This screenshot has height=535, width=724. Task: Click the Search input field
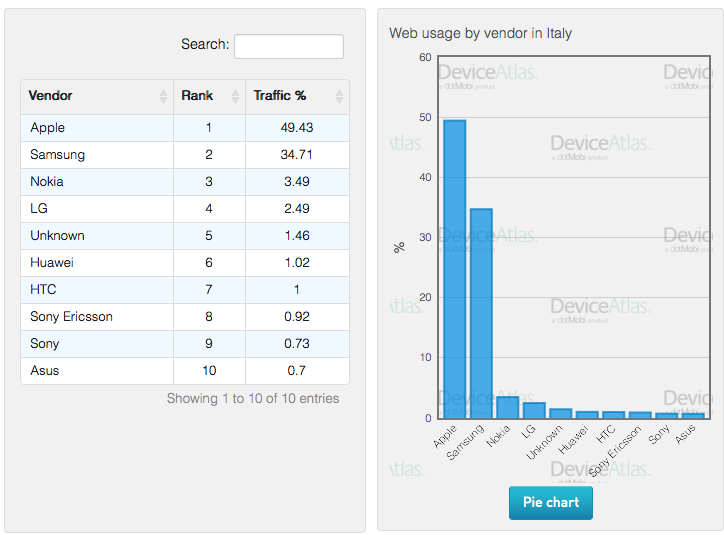coord(289,46)
